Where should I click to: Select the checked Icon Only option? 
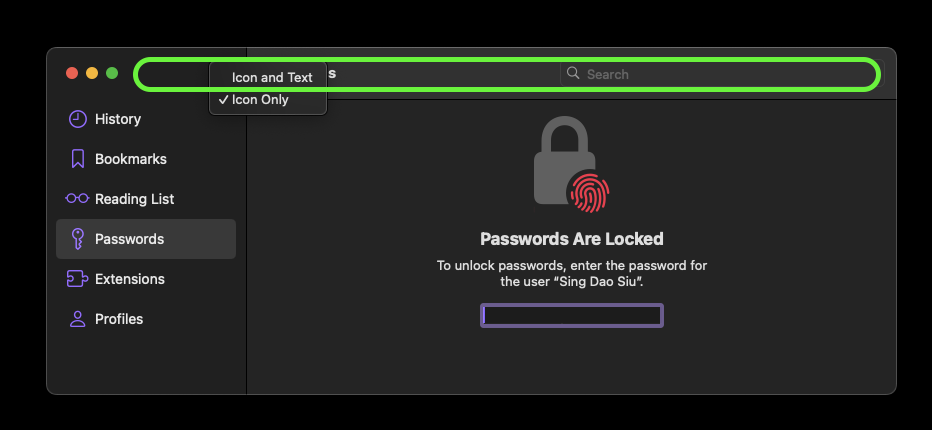tap(260, 100)
